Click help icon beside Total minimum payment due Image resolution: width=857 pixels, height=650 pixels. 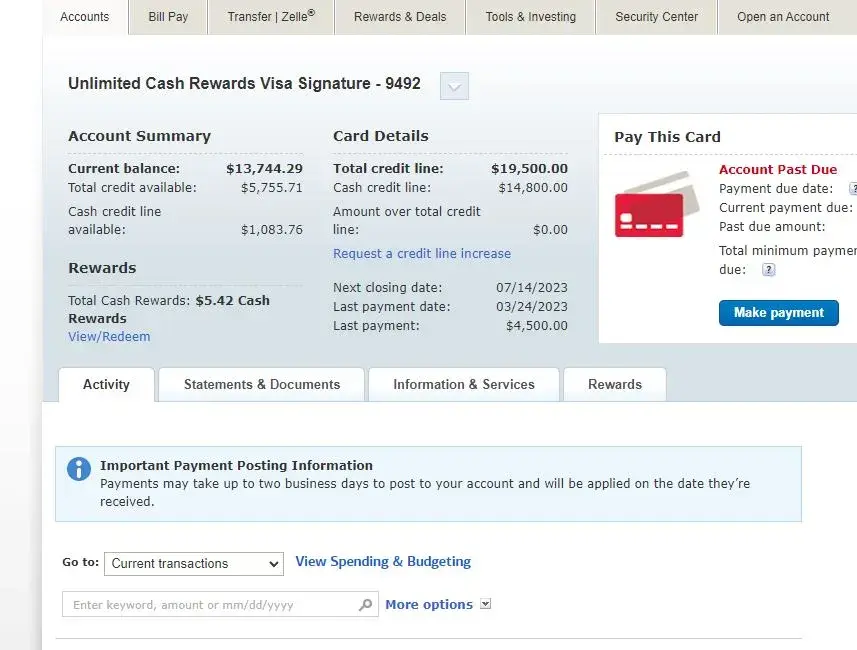(768, 270)
